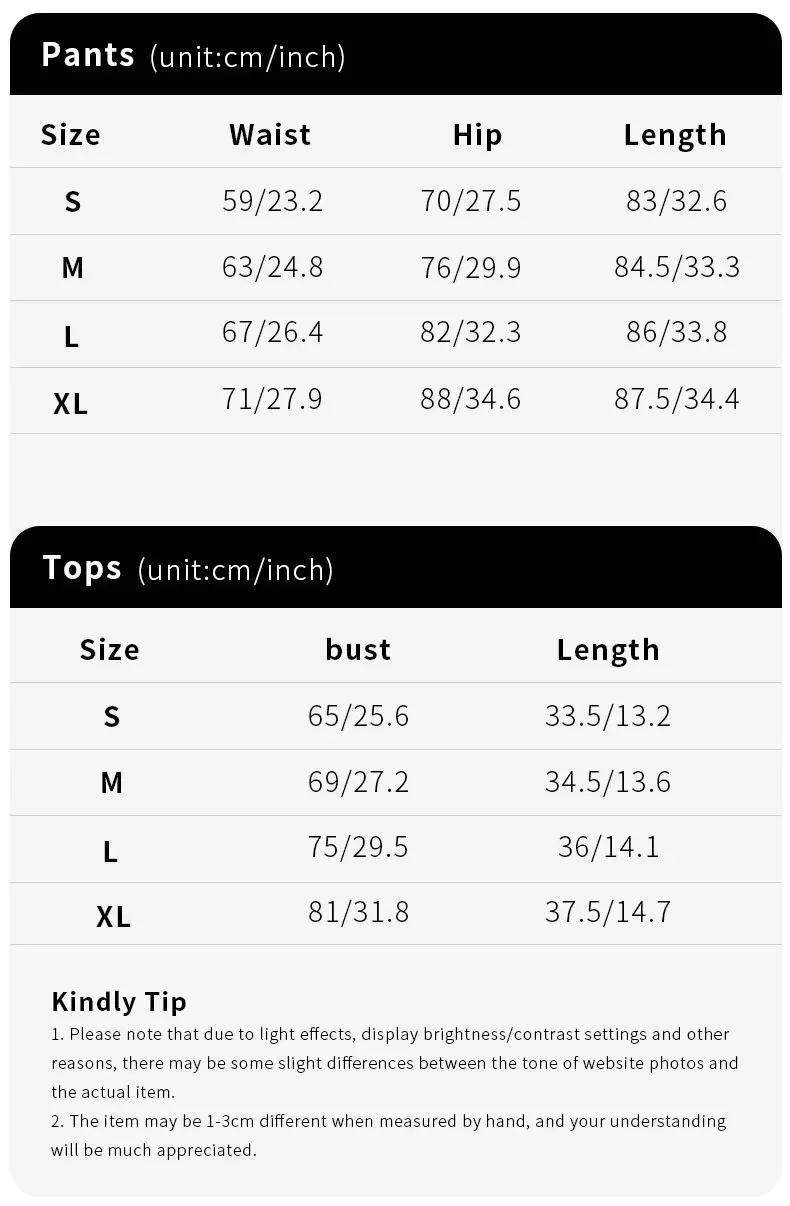This screenshot has height=1206, width=790.
Task: Select tops size M row label
Action: coord(111,782)
